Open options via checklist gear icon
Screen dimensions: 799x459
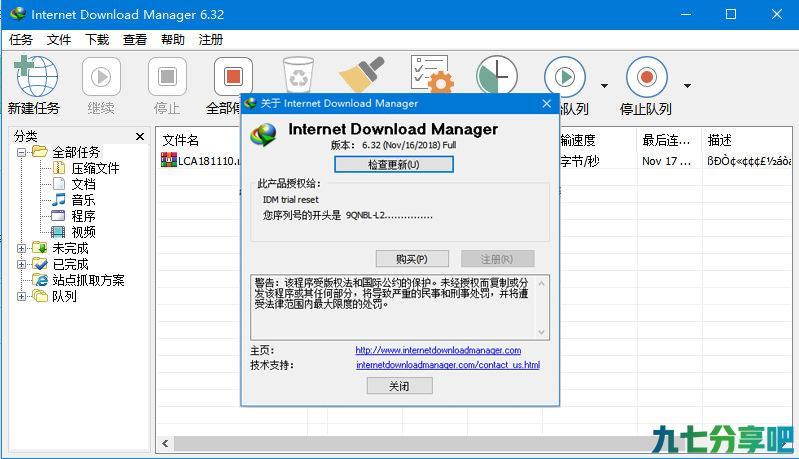tap(431, 74)
